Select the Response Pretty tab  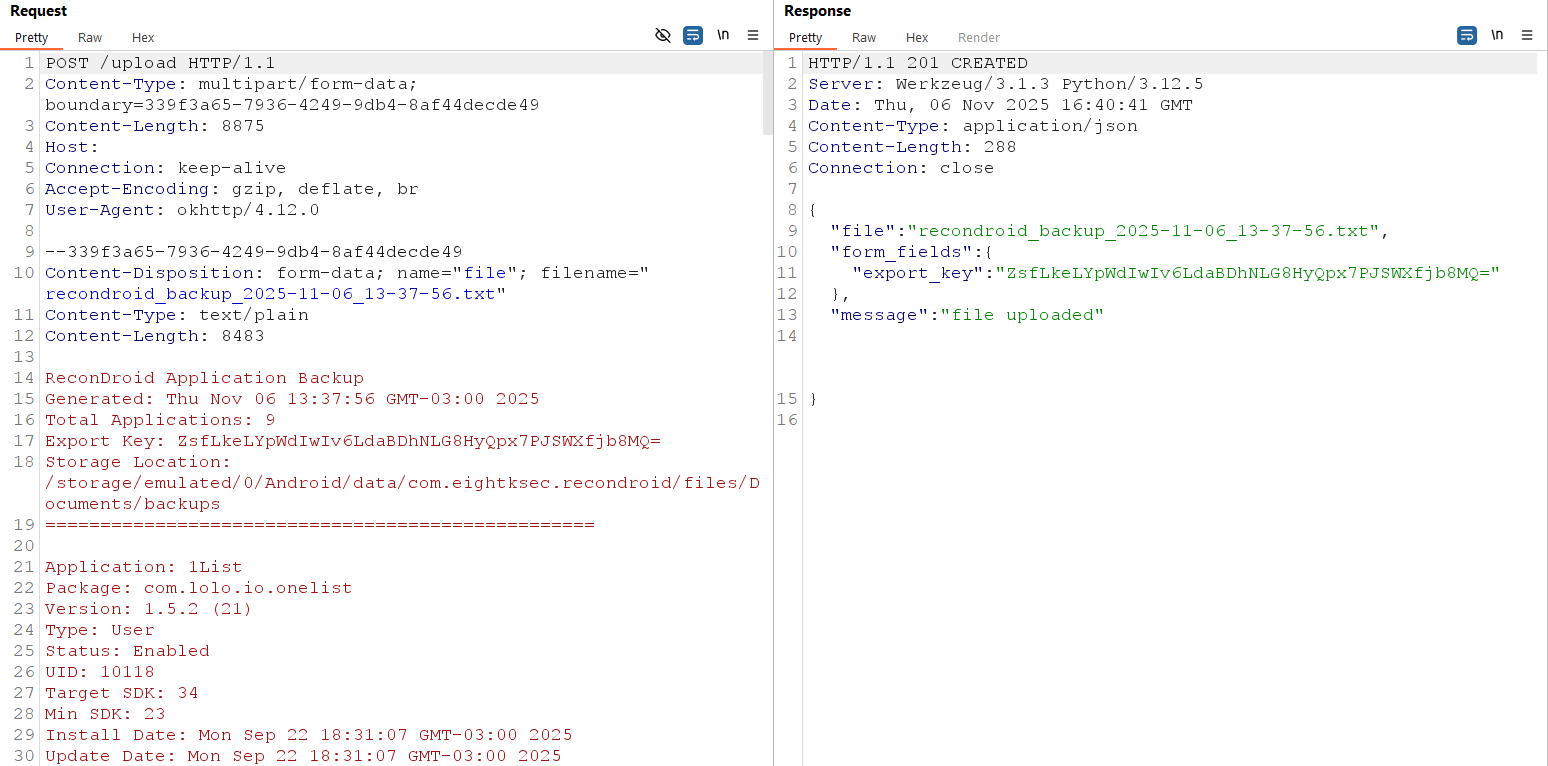tap(806, 38)
